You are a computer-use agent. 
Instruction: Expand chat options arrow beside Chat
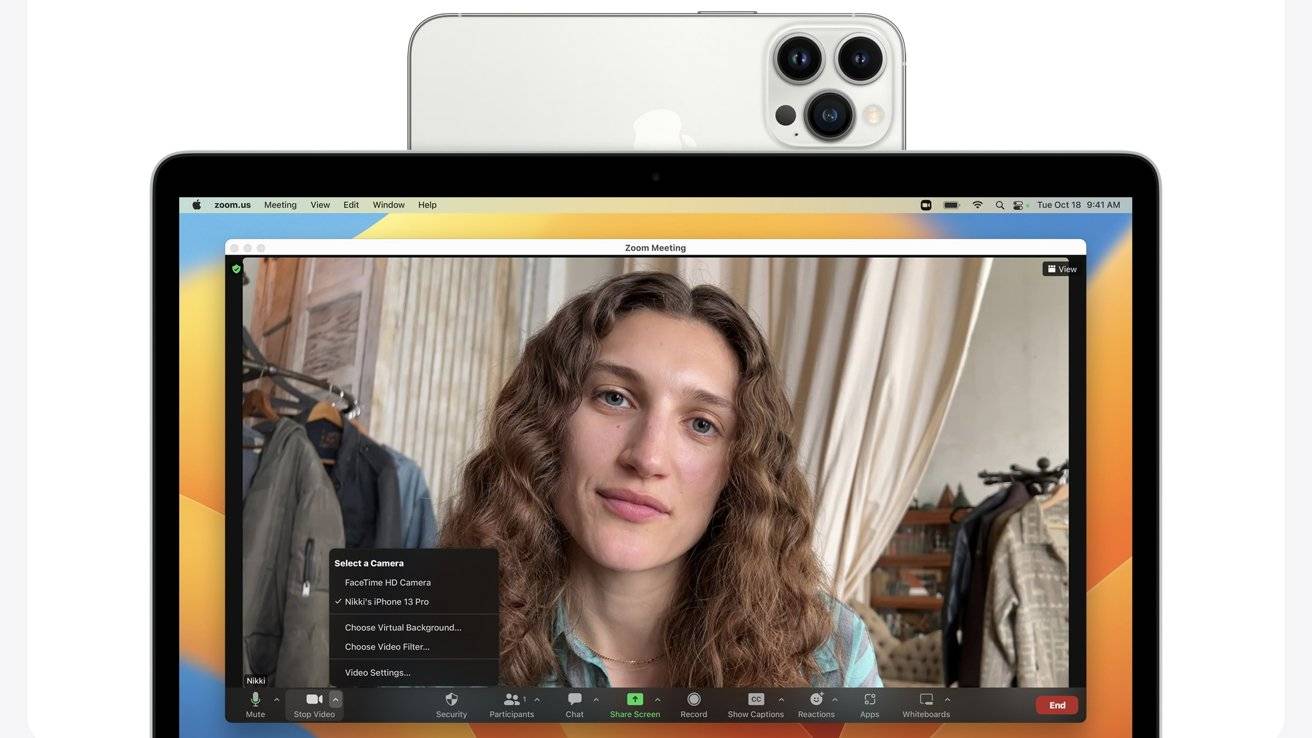pyautogui.click(x=596, y=700)
